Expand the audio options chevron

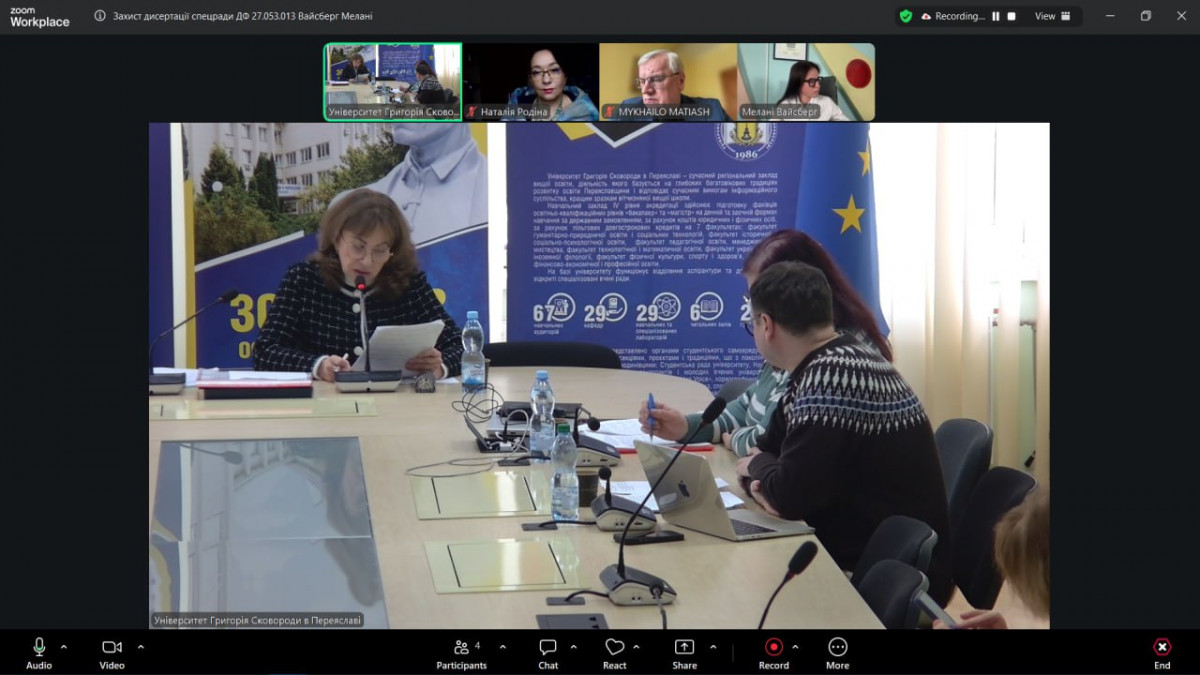point(64,646)
